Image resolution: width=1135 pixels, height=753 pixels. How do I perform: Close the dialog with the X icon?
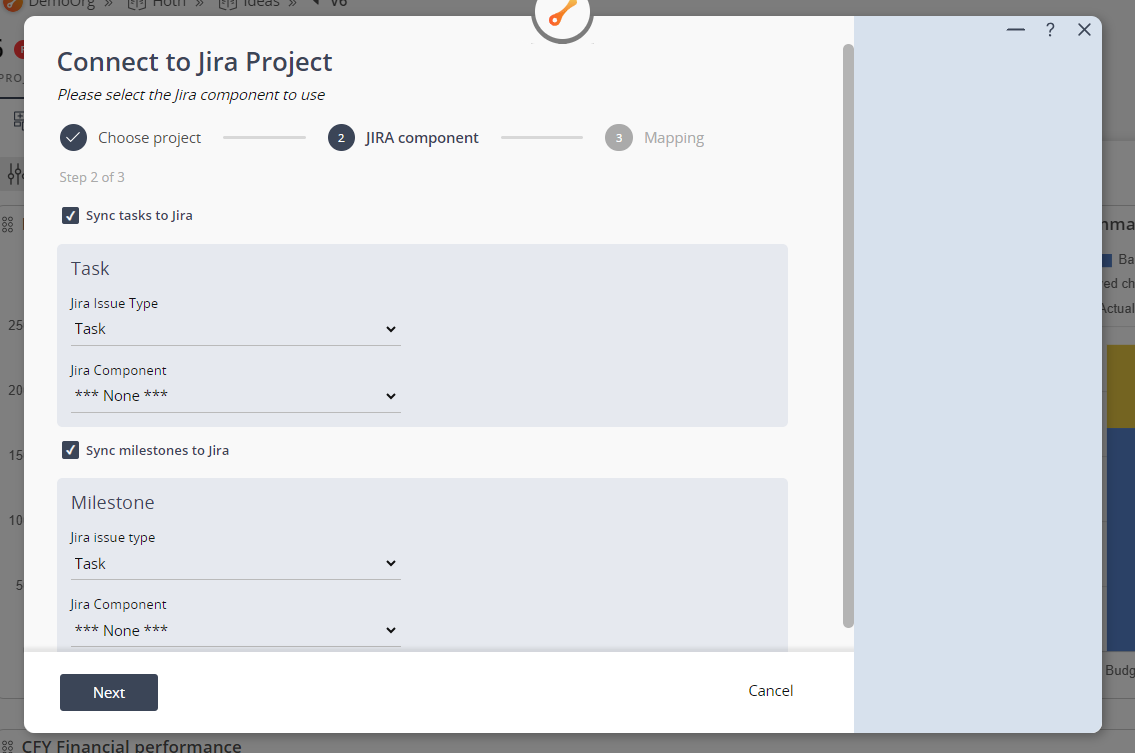click(x=1084, y=30)
